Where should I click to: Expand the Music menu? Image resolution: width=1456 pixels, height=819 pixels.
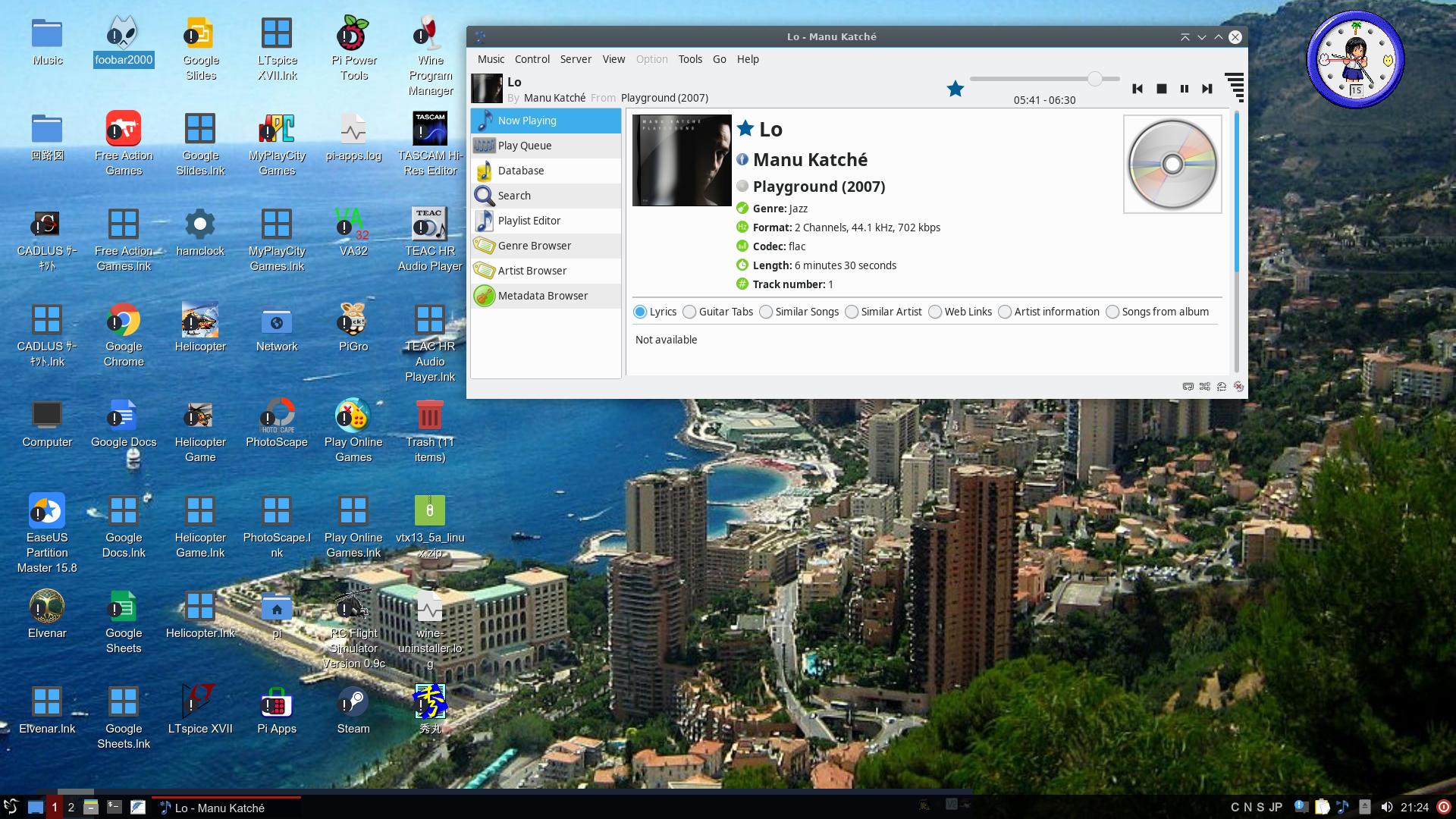[491, 59]
